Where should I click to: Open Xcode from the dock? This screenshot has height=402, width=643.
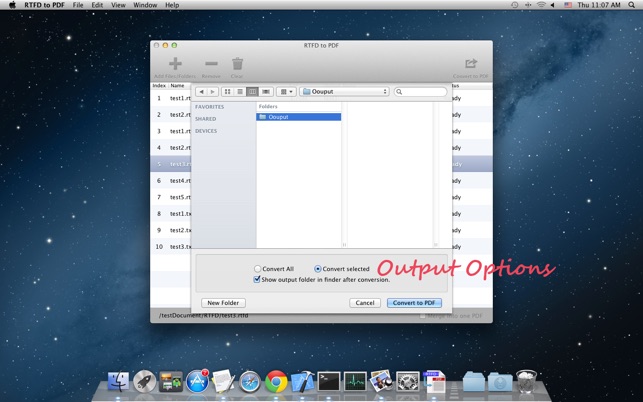pos(302,381)
